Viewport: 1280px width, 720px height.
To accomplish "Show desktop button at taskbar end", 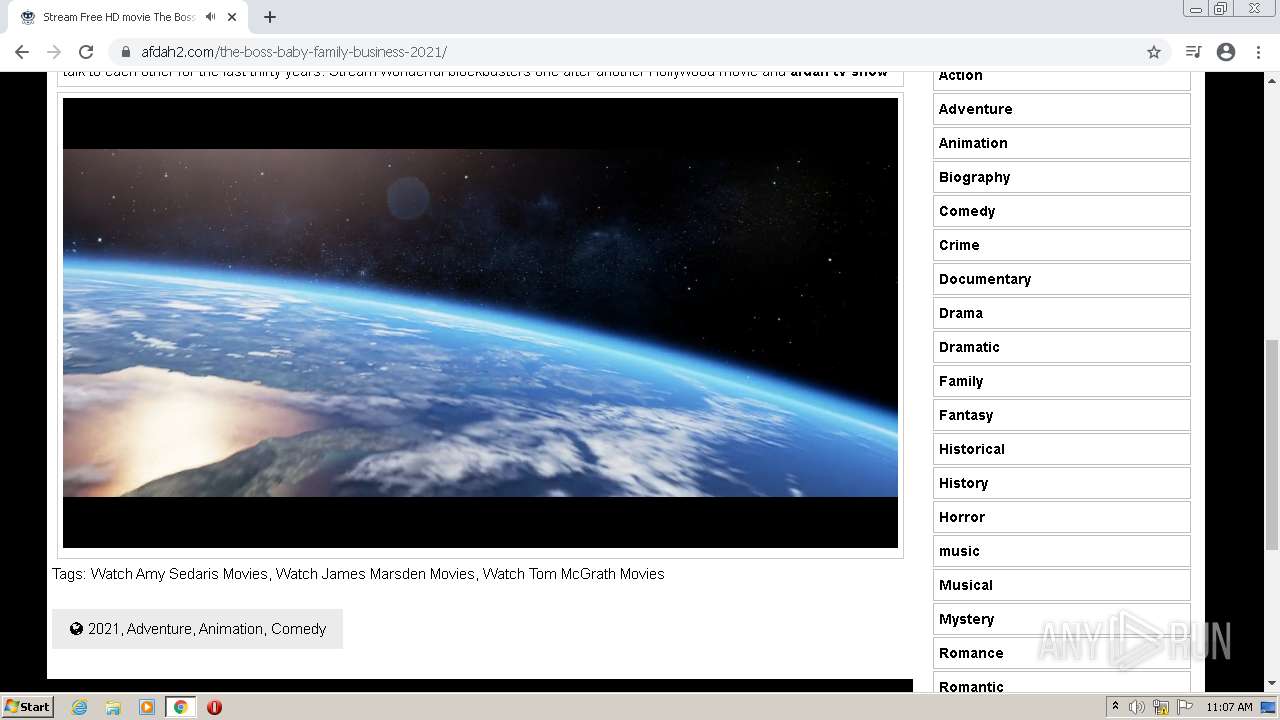I will pos(1269,707).
